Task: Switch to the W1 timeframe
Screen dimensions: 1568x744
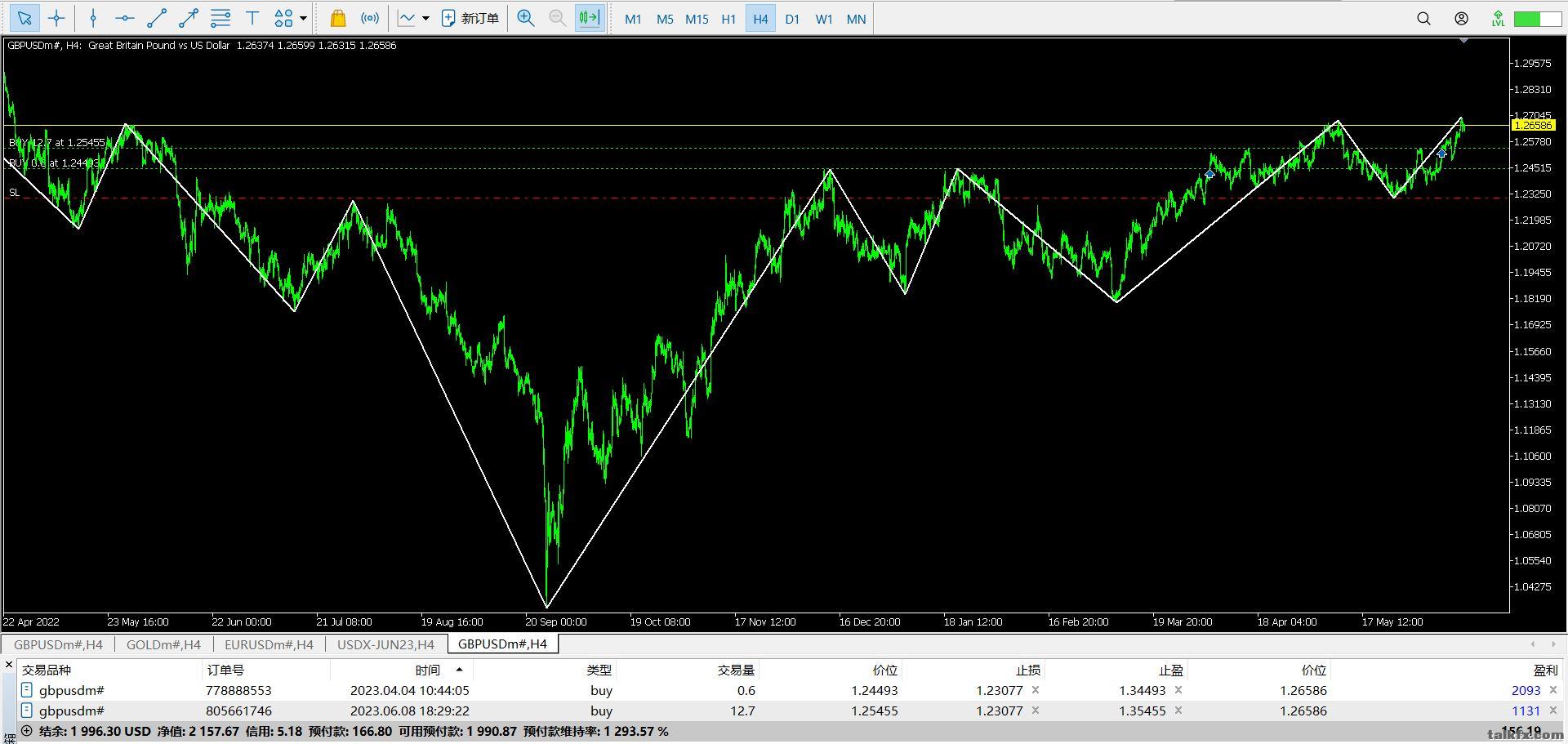Action: [824, 19]
